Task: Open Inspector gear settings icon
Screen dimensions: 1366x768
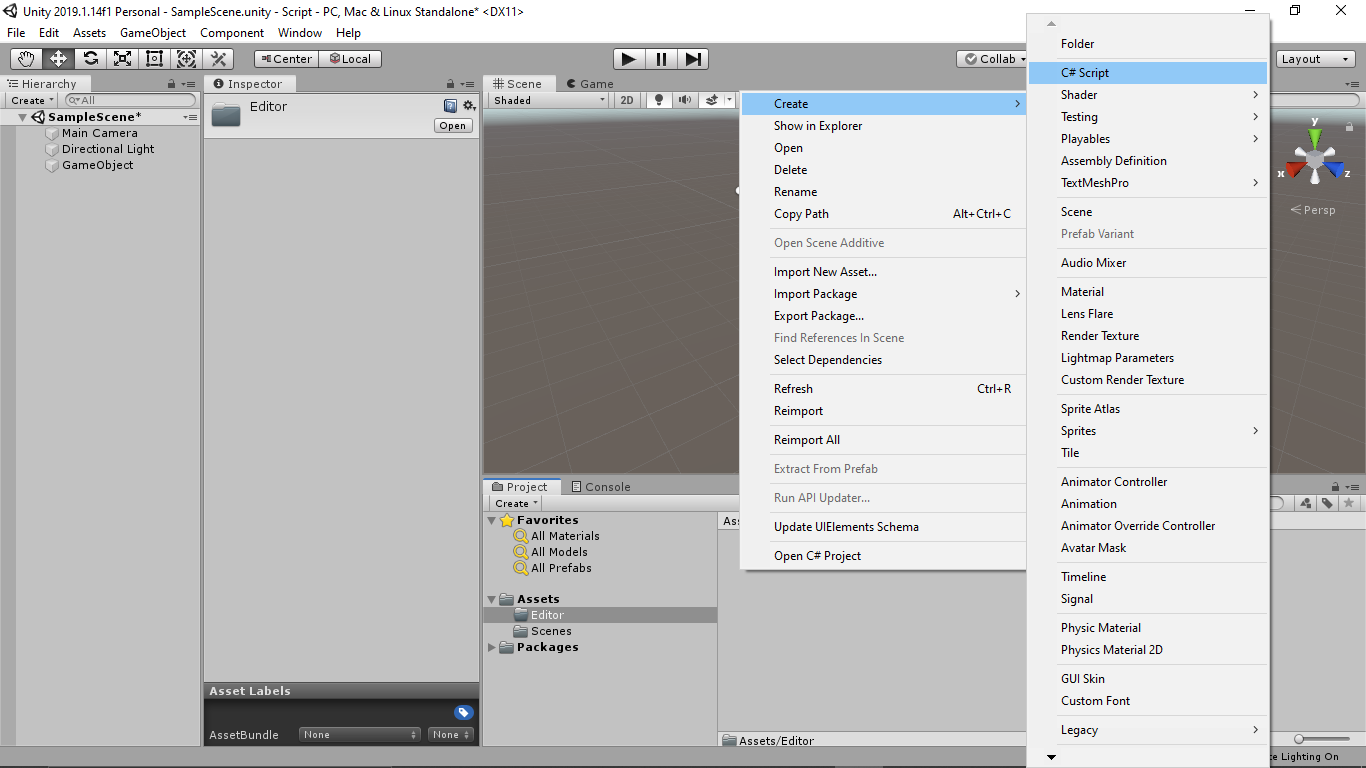Action: (x=468, y=106)
